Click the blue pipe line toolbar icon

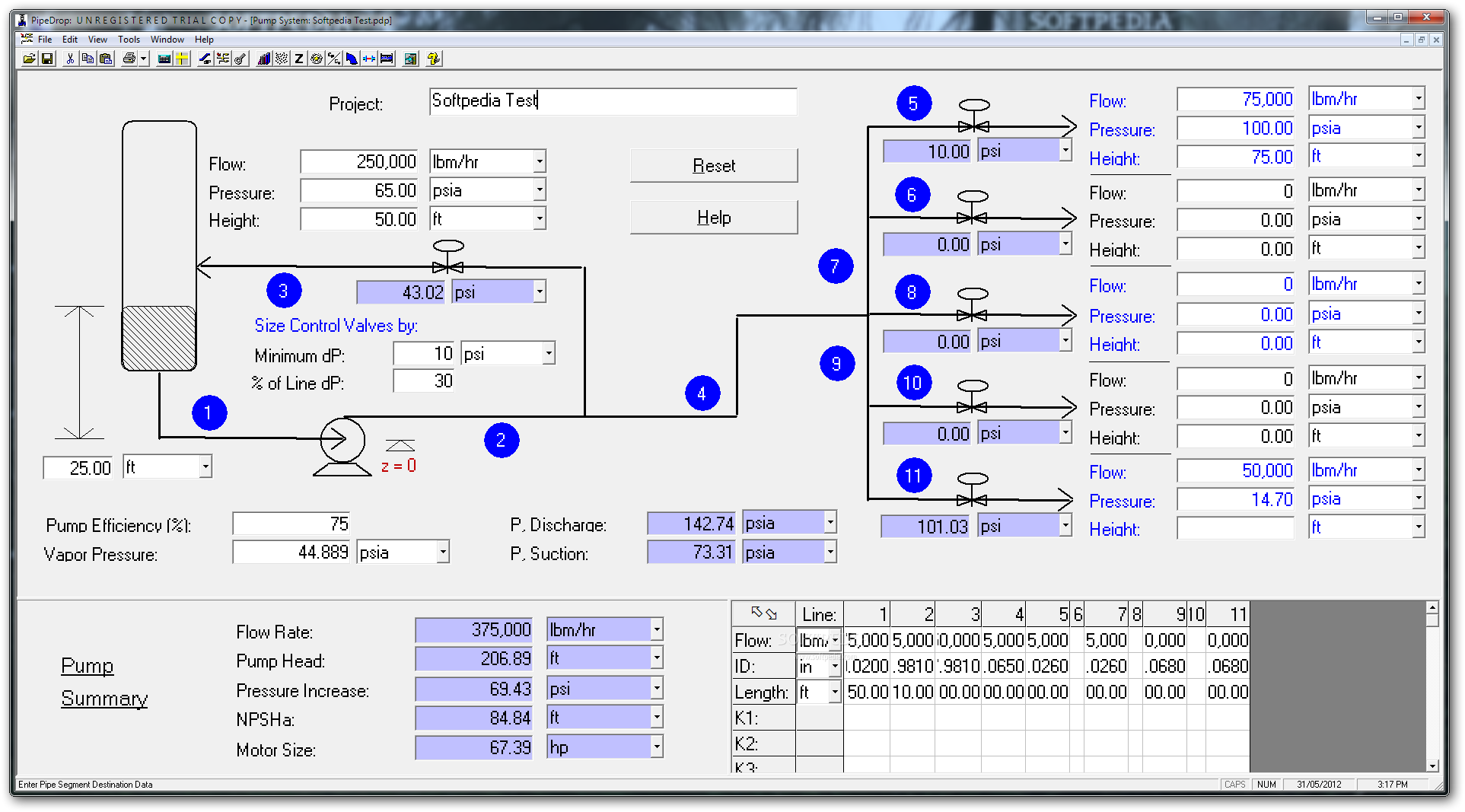(x=205, y=59)
